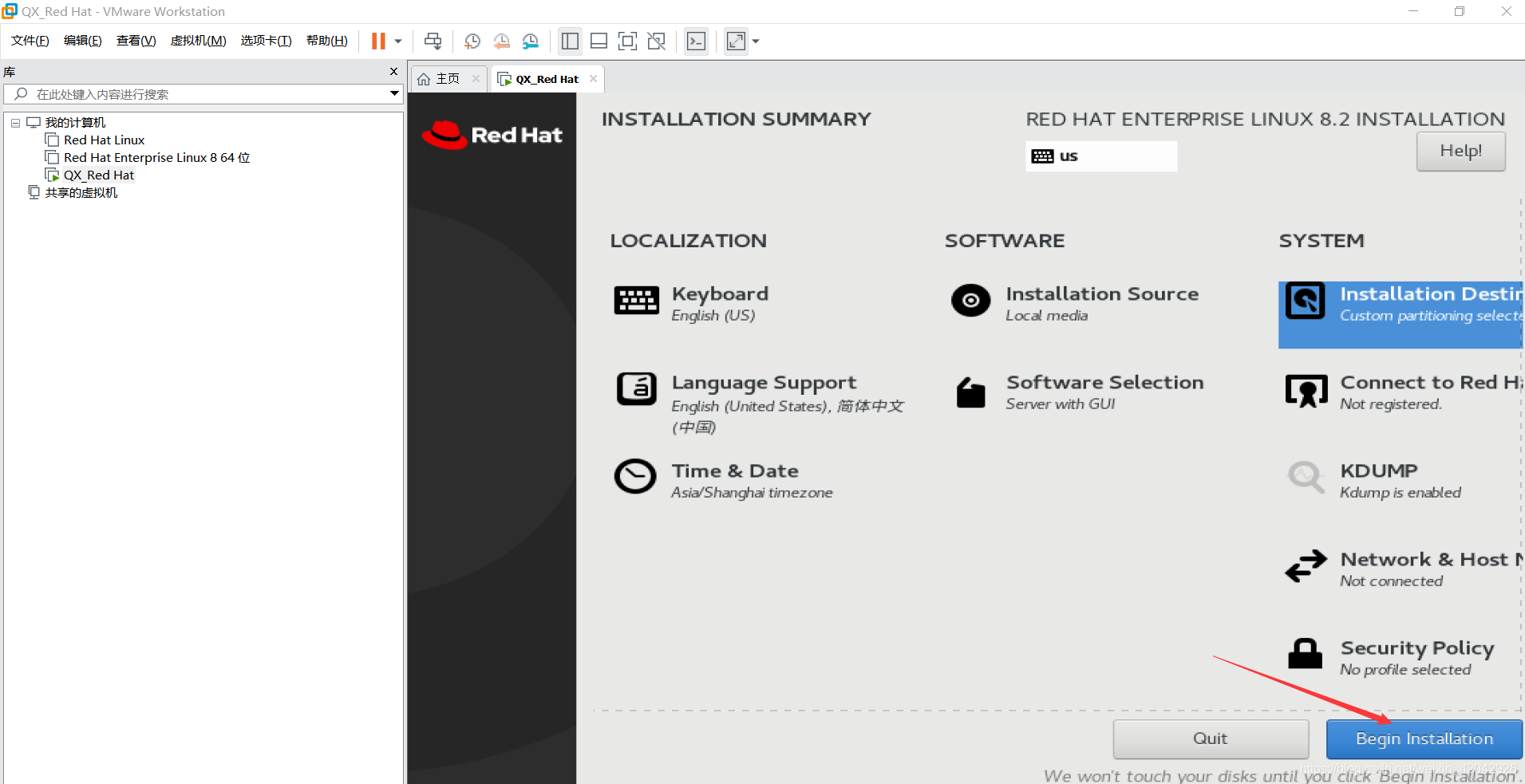
Task: Open the Keyboard English (US) option
Action: (720, 304)
